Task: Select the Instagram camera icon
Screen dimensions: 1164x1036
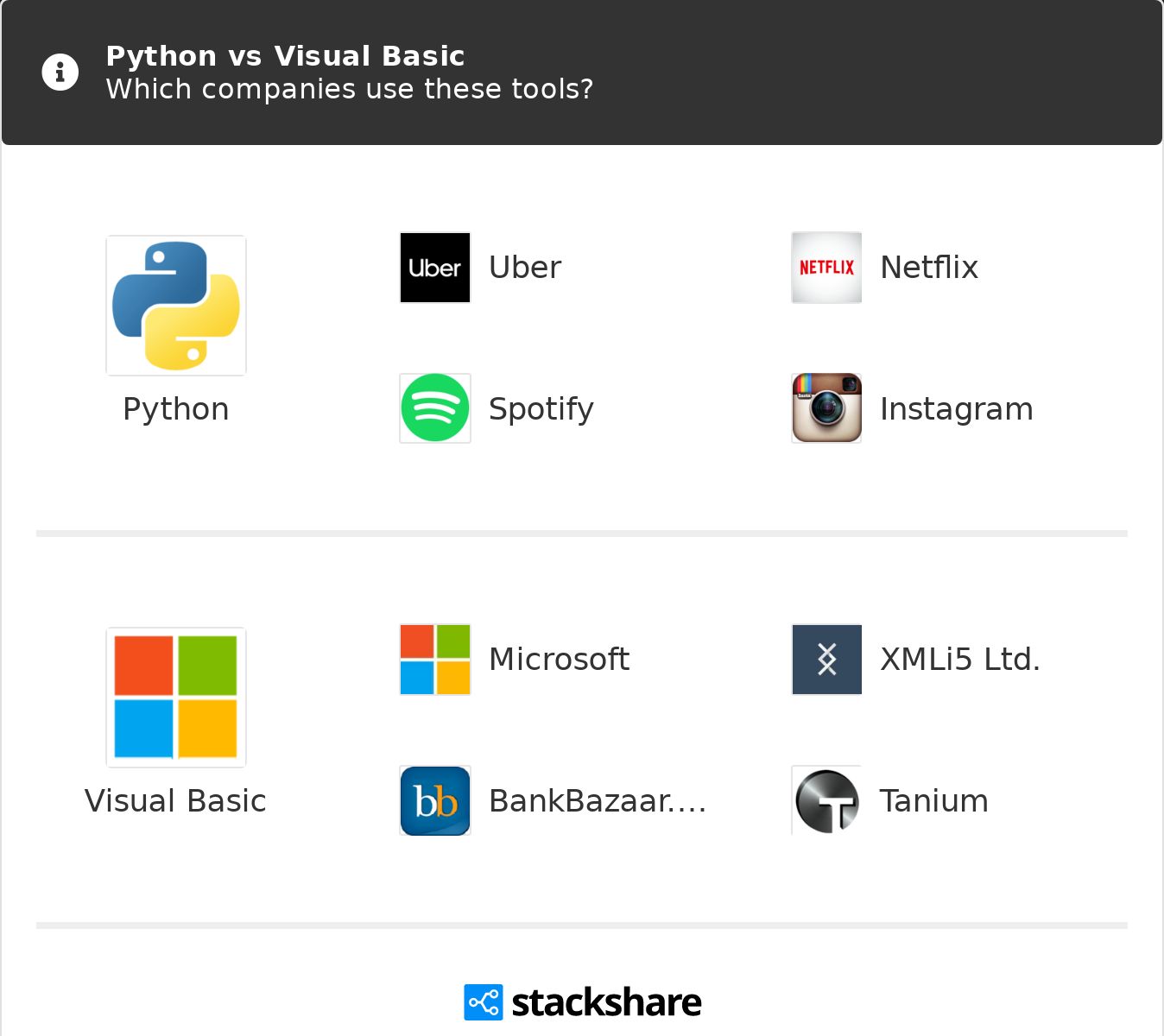Action: (826, 407)
